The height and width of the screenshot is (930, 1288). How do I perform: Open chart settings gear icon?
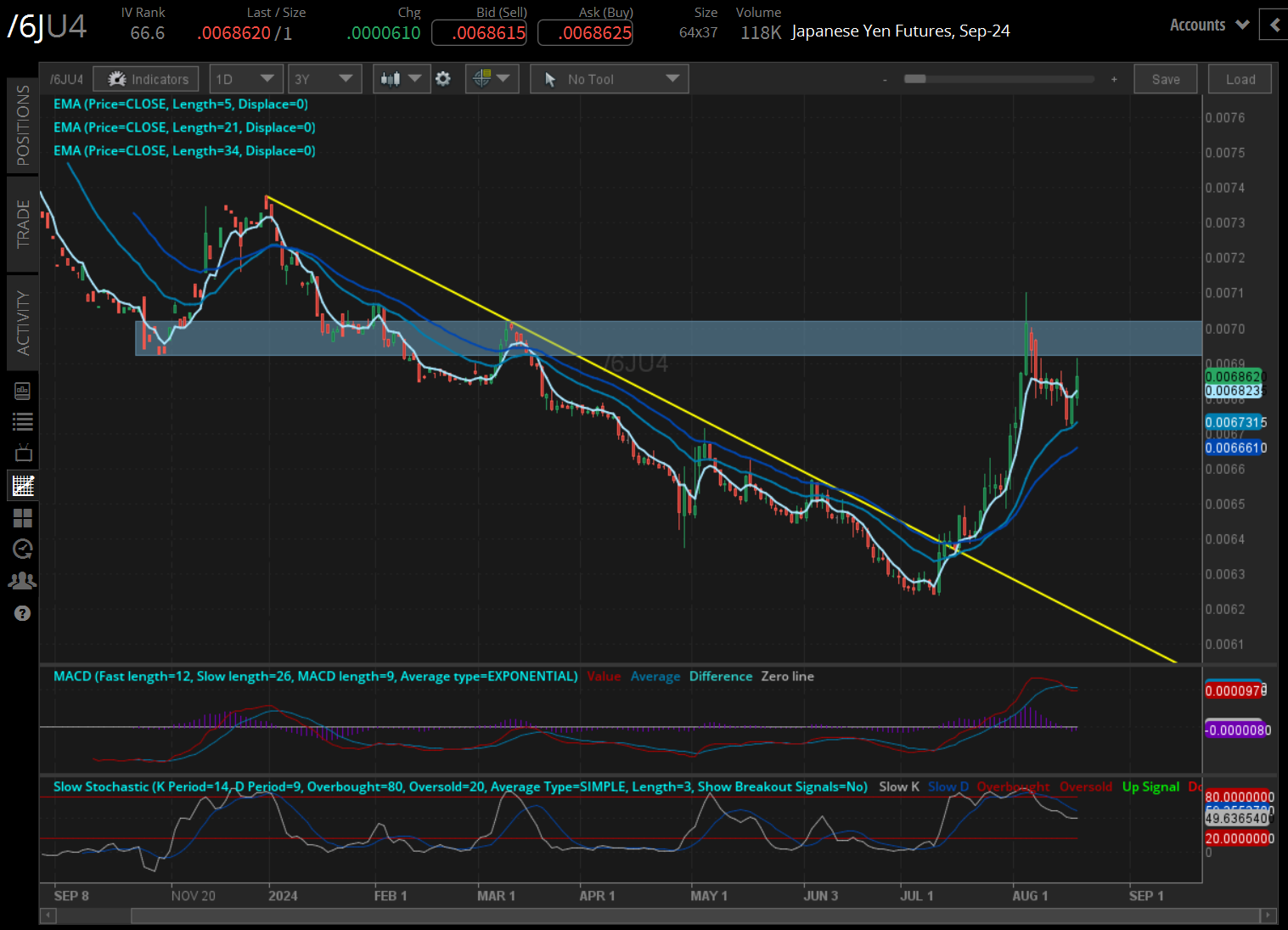[x=443, y=79]
